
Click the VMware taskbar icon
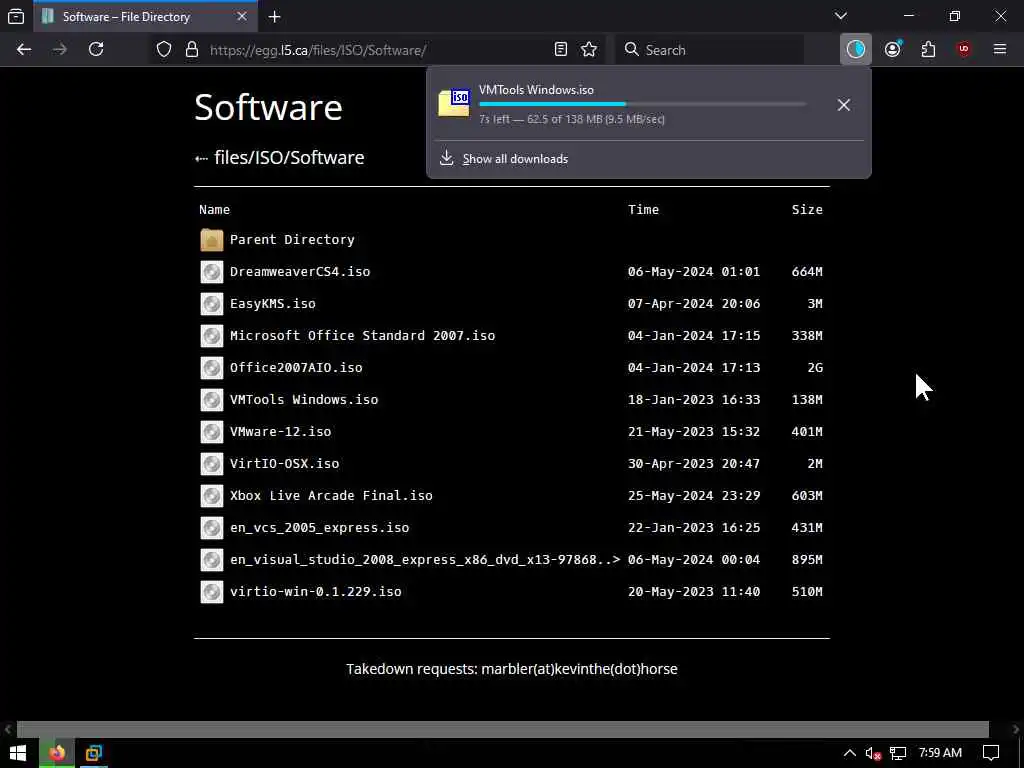pos(93,753)
